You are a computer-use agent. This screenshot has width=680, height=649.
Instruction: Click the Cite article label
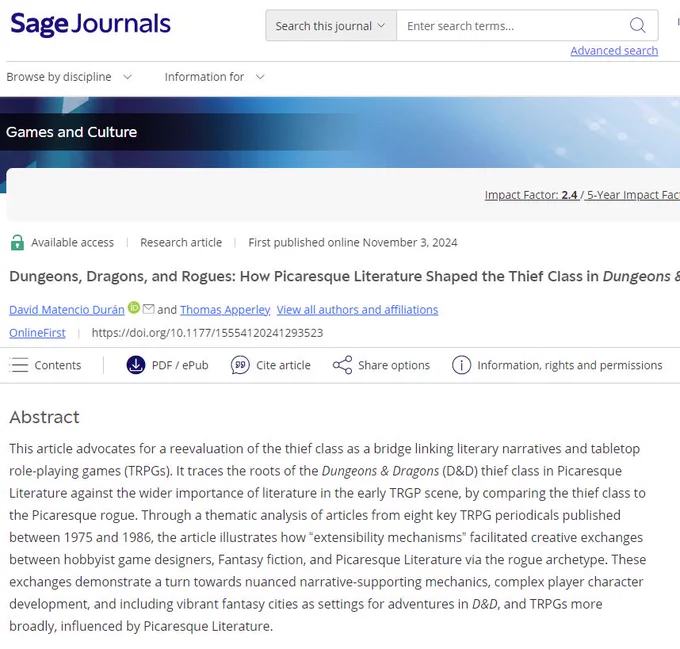[283, 365]
